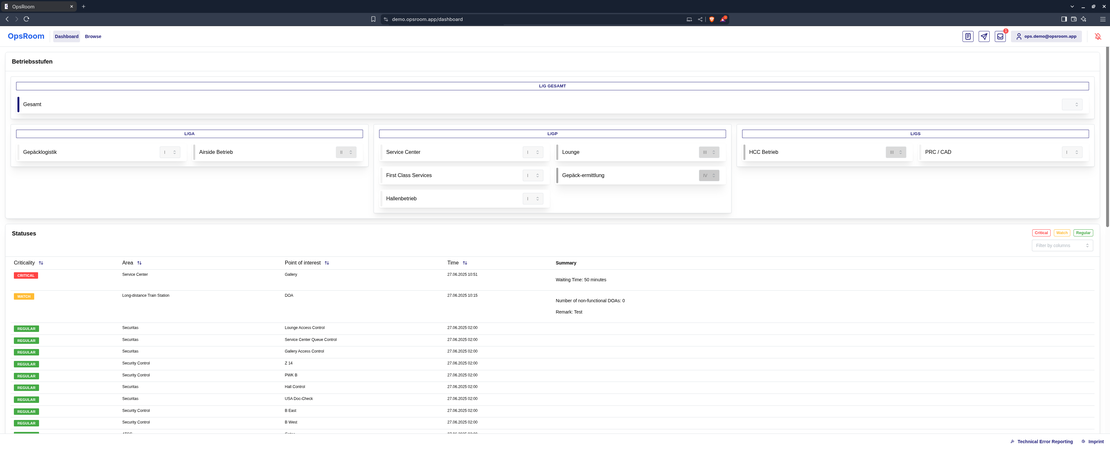Open the First Class Services level dropdown
Screen dimensions: 1110x449
pos(533,175)
